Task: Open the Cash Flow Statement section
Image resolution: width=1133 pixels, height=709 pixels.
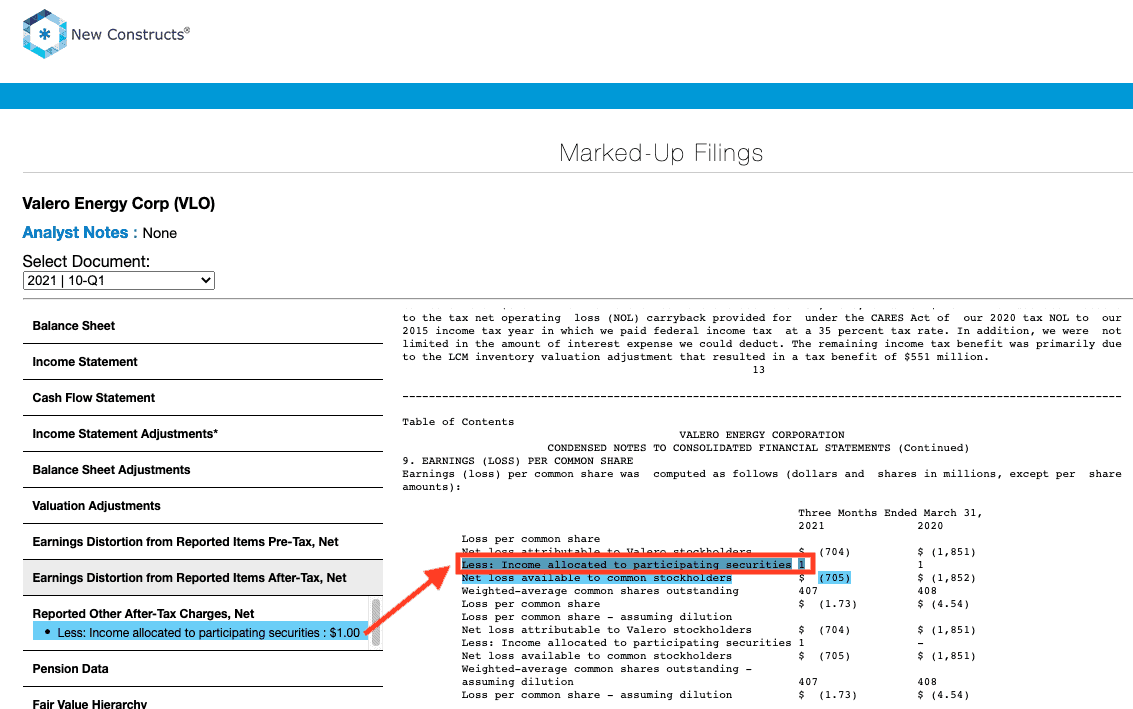Action: [203, 398]
